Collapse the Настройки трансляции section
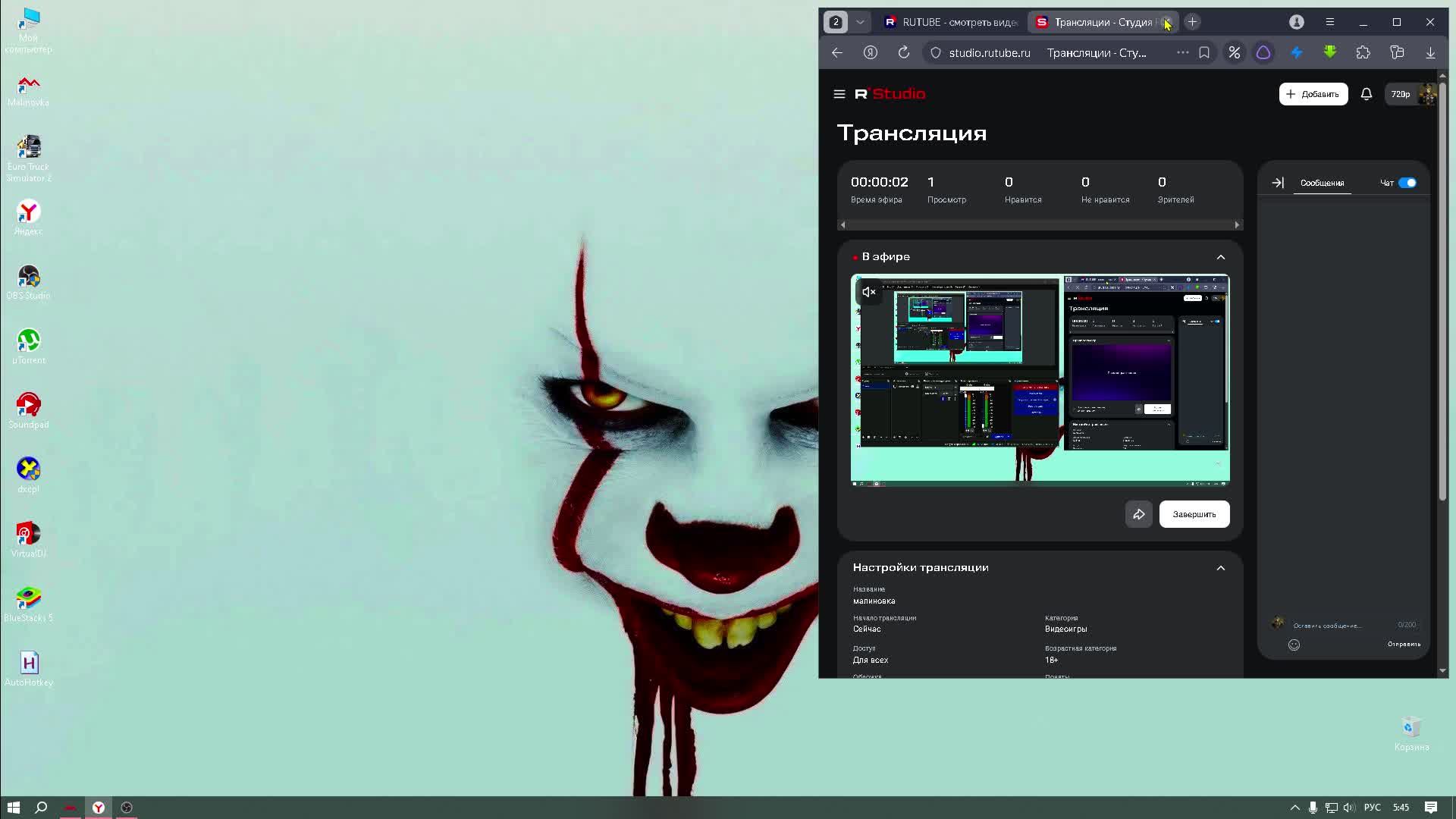The width and height of the screenshot is (1456, 819). 1221,568
